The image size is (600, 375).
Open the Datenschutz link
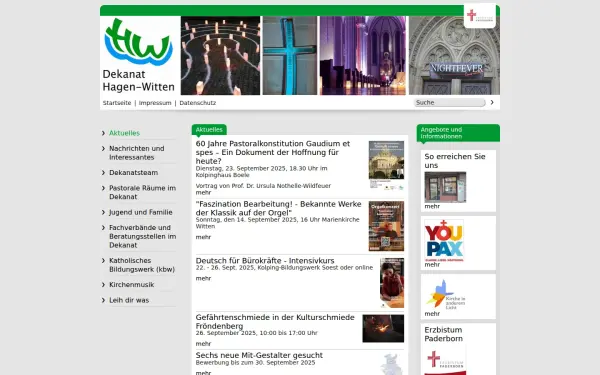[x=198, y=103]
